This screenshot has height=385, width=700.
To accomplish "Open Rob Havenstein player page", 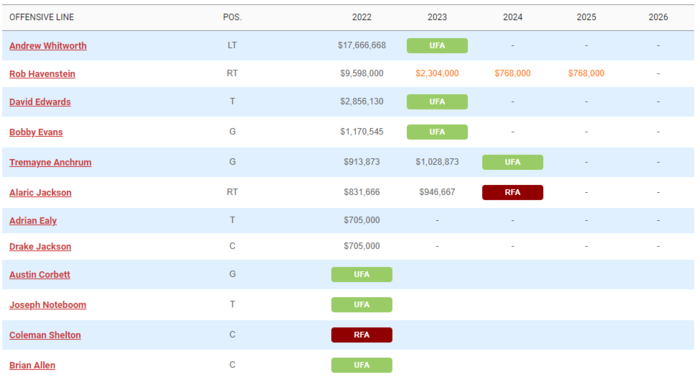I will [42, 74].
